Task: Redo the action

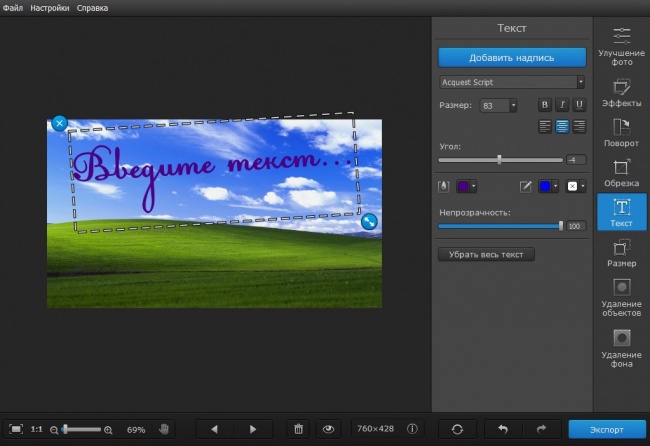Action: coord(541,429)
